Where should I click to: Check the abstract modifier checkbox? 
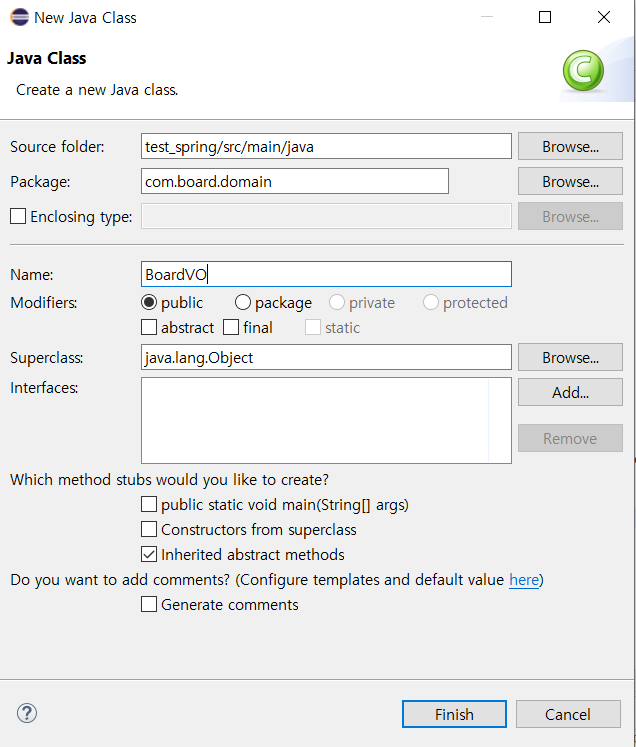pyautogui.click(x=149, y=327)
